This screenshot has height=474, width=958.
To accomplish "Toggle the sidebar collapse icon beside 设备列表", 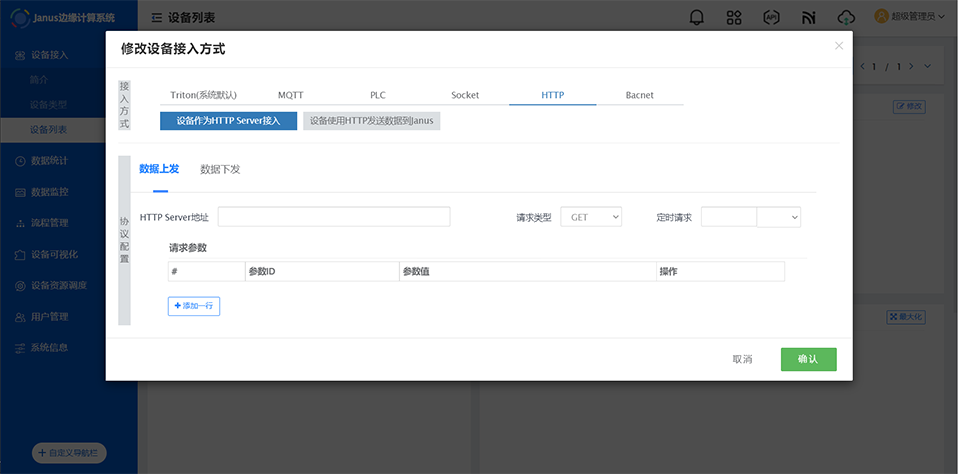I will coord(157,18).
